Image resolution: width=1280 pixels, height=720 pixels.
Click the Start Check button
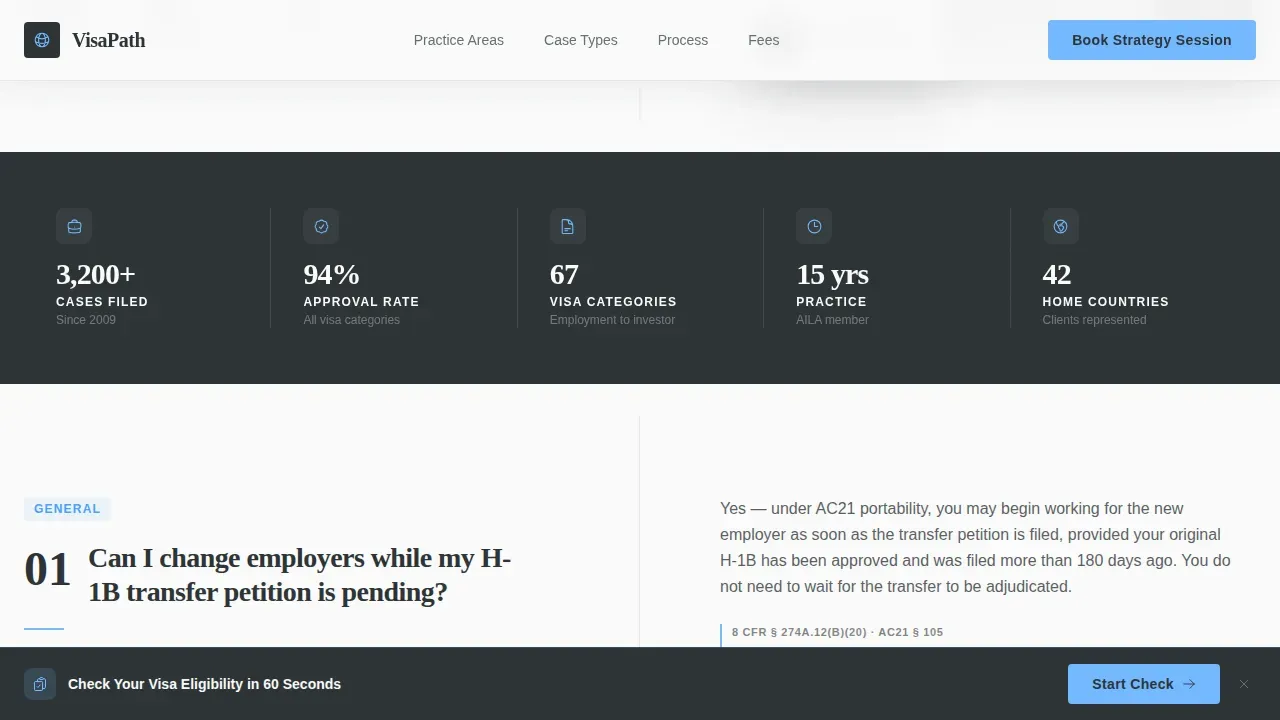tap(1144, 684)
